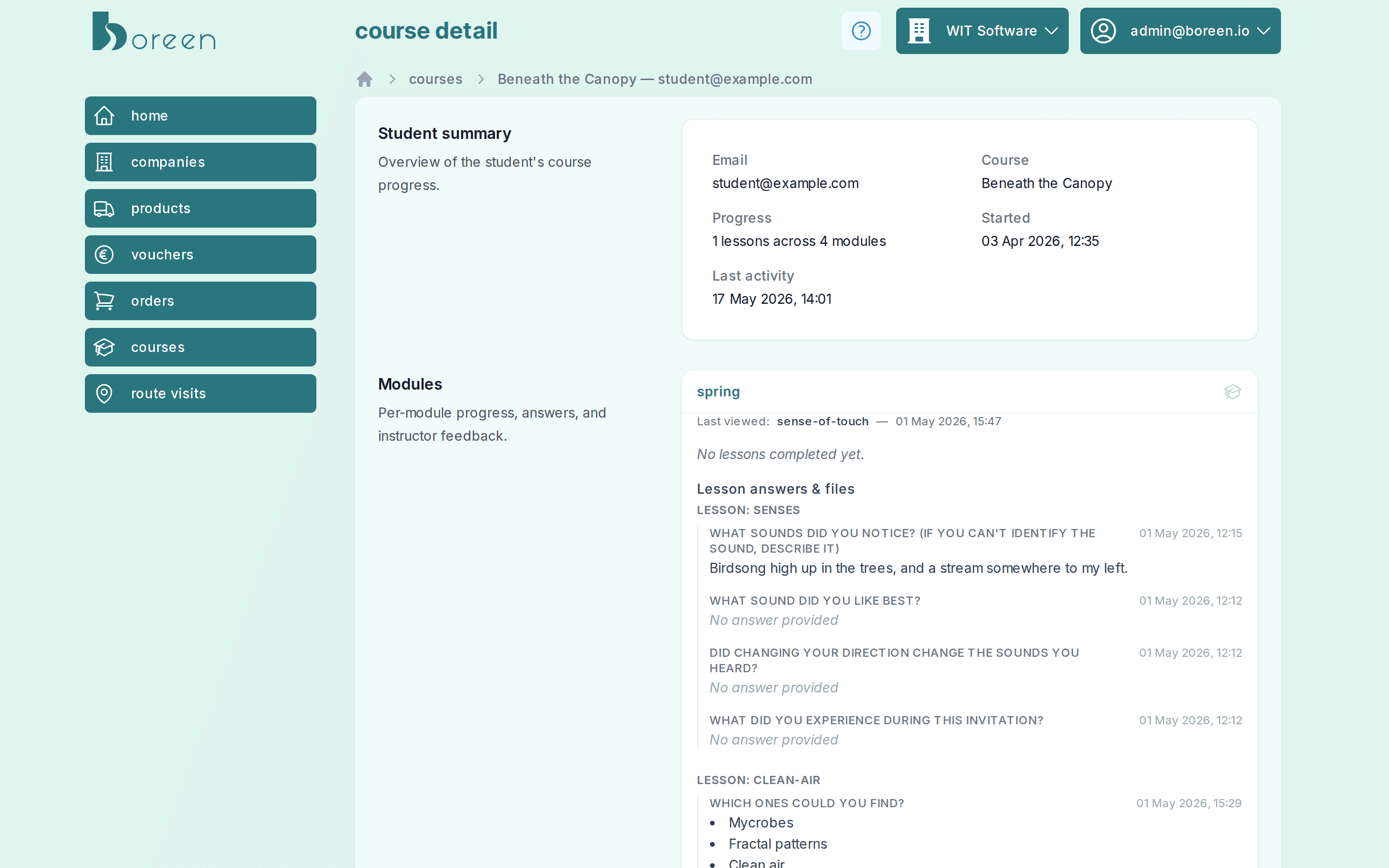Open orders in the sidebar
1389x868 pixels.
click(x=200, y=301)
